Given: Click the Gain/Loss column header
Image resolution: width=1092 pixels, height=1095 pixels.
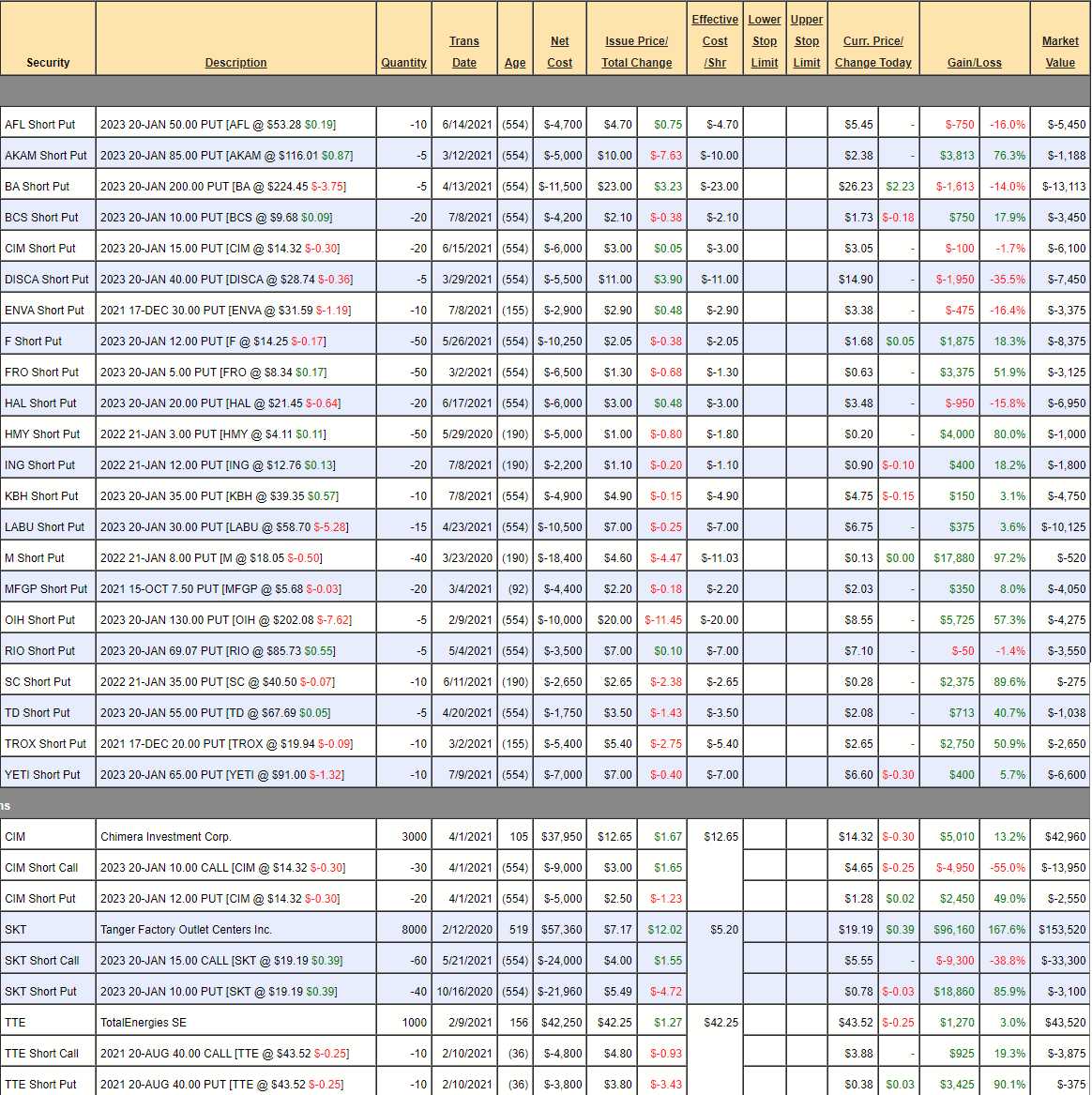Looking at the screenshot, I should [974, 63].
